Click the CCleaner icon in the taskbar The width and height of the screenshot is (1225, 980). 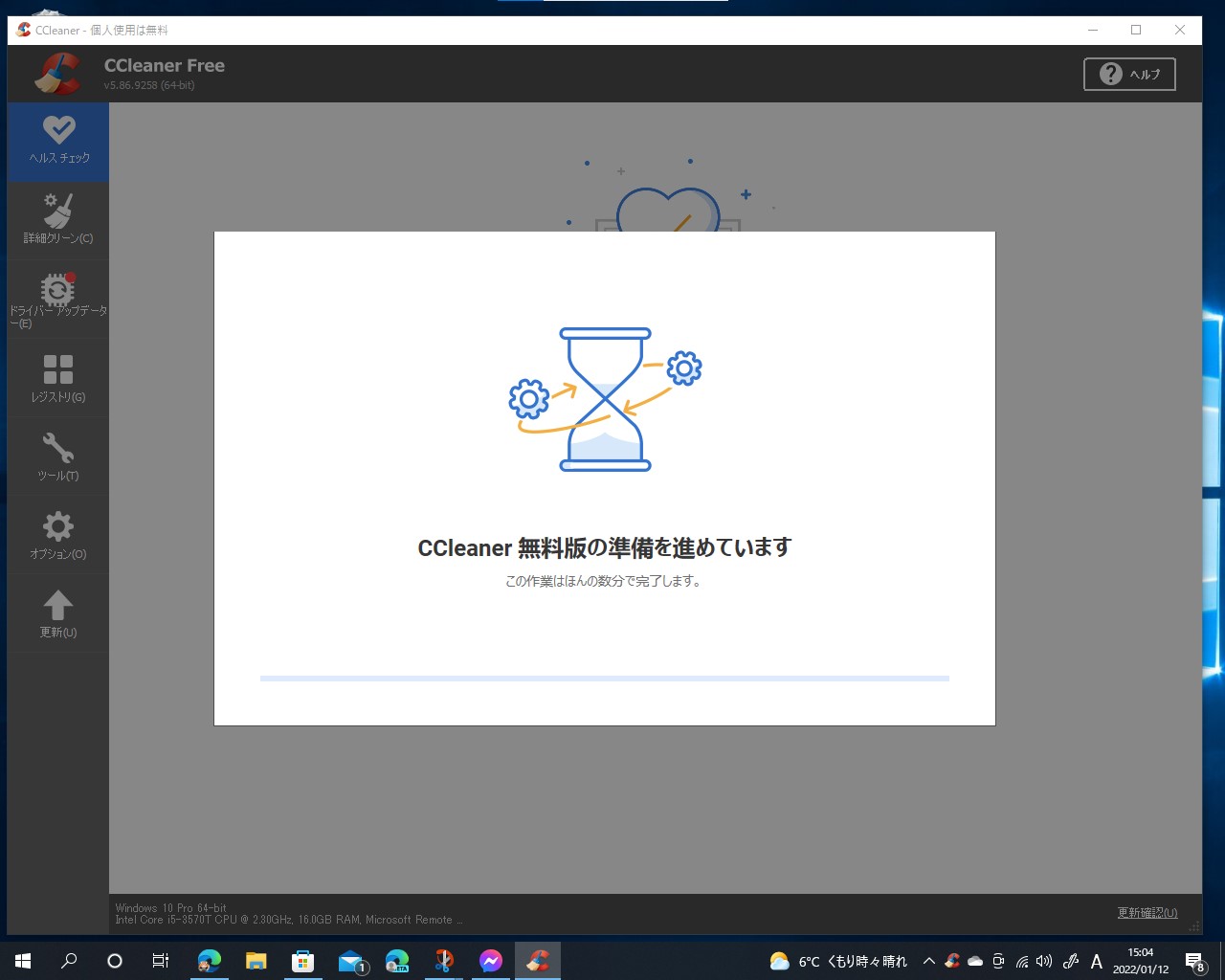click(x=537, y=960)
